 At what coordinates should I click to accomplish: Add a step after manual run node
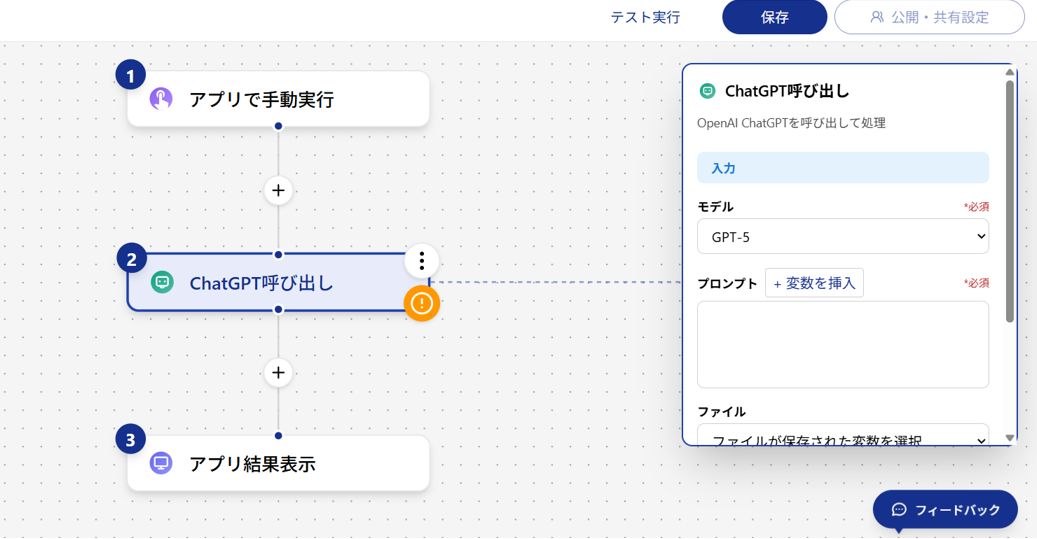[x=278, y=190]
